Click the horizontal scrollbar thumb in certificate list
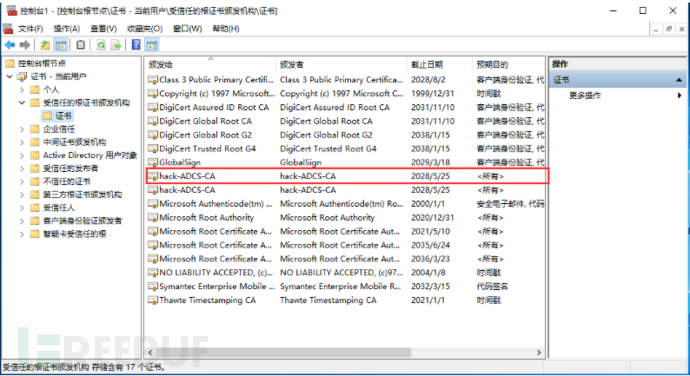 click(x=283, y=352)
